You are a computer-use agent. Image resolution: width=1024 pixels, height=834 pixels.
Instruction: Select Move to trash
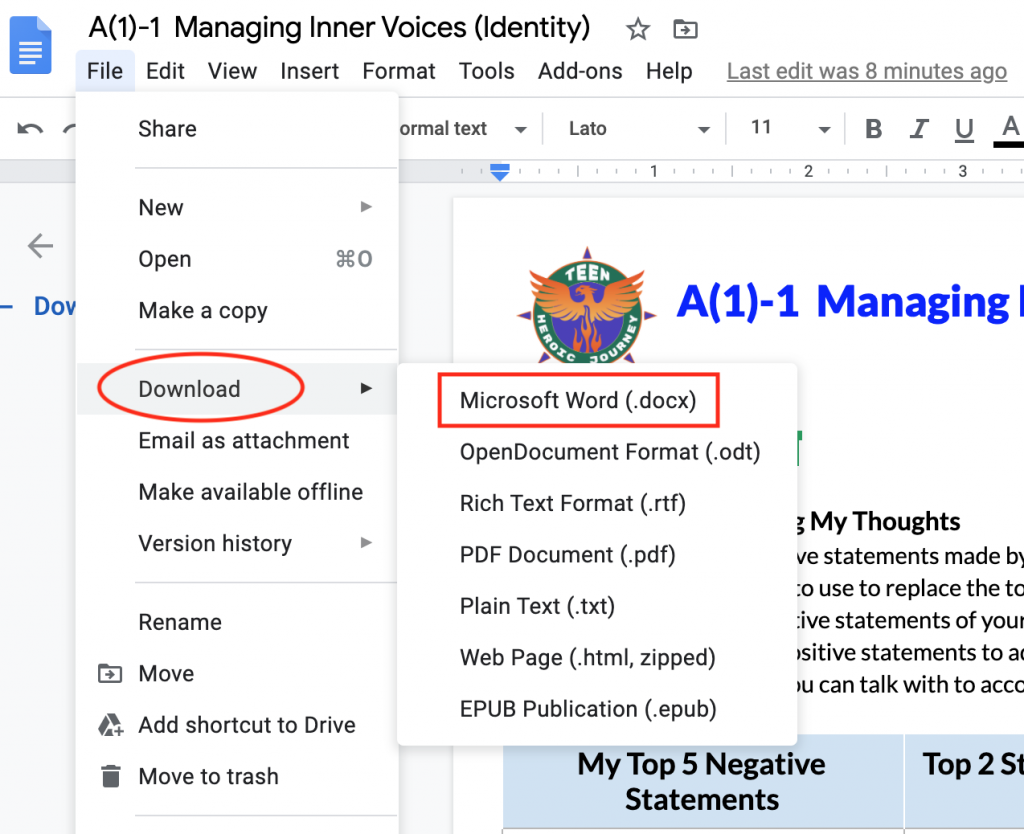pyautogui.click(x=208, y=776)
